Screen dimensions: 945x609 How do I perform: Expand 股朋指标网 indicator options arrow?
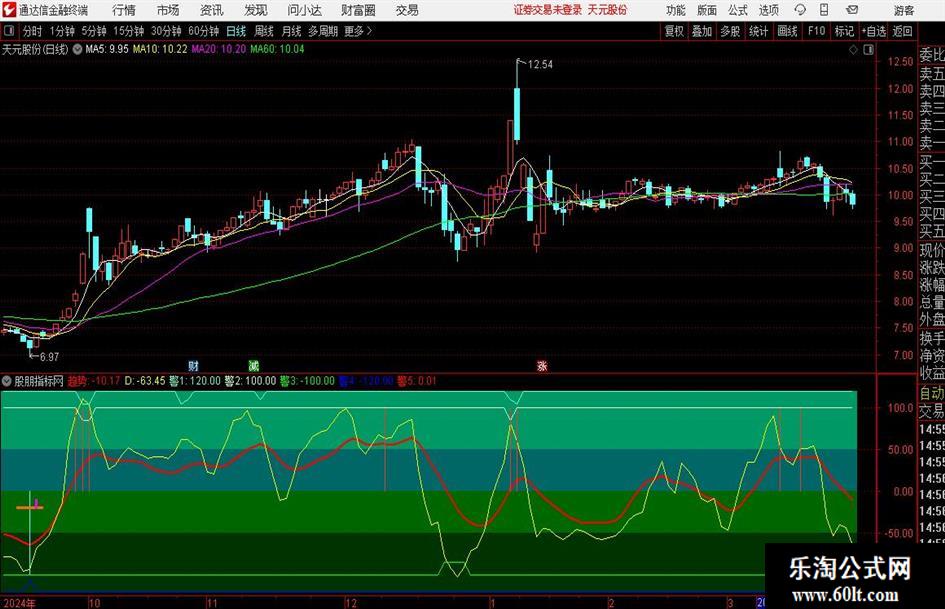(x=9, y=381)
